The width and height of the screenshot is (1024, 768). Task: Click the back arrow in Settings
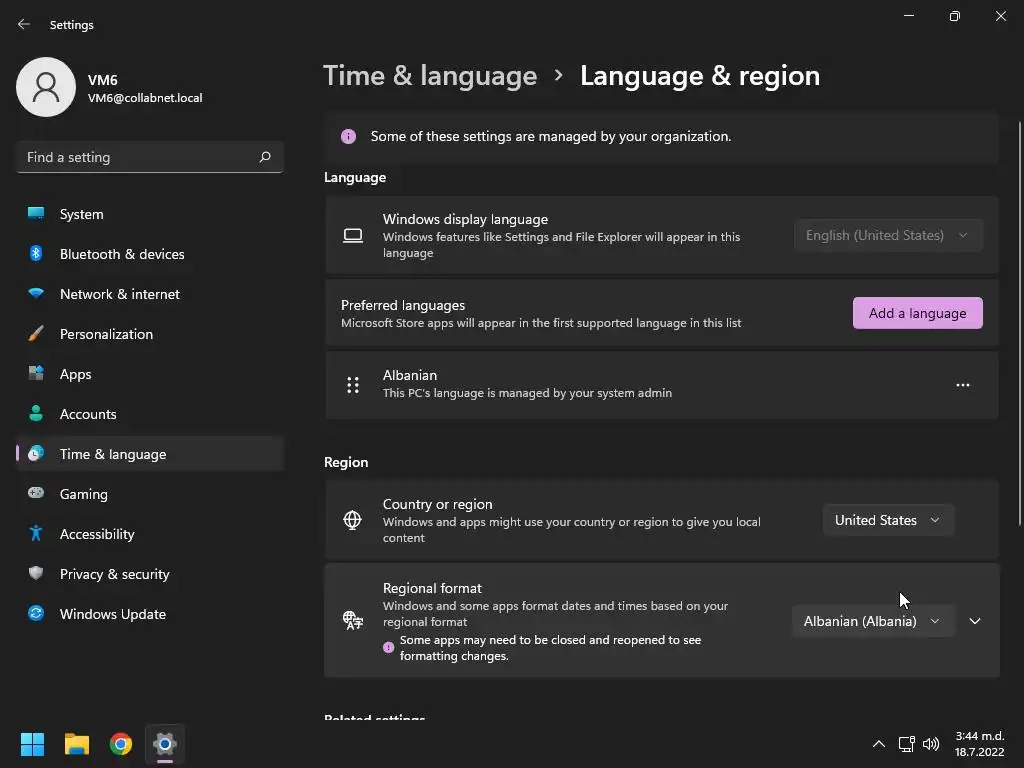point(24,24)
